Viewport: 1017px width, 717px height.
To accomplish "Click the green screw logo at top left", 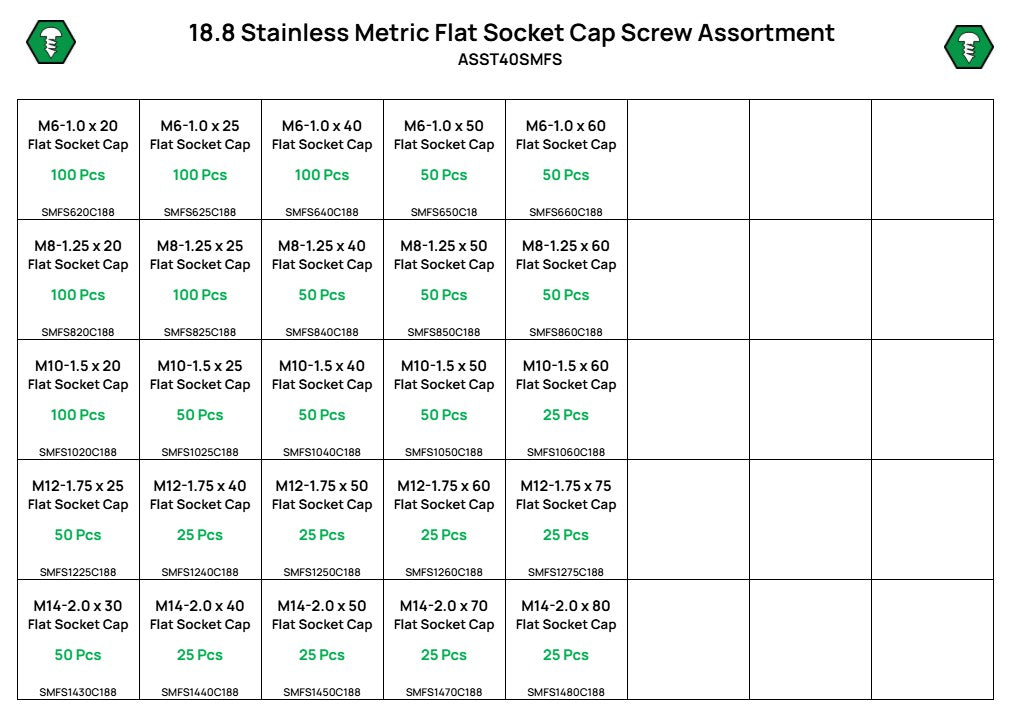I will pyautogui.click(x=51, y=42).
